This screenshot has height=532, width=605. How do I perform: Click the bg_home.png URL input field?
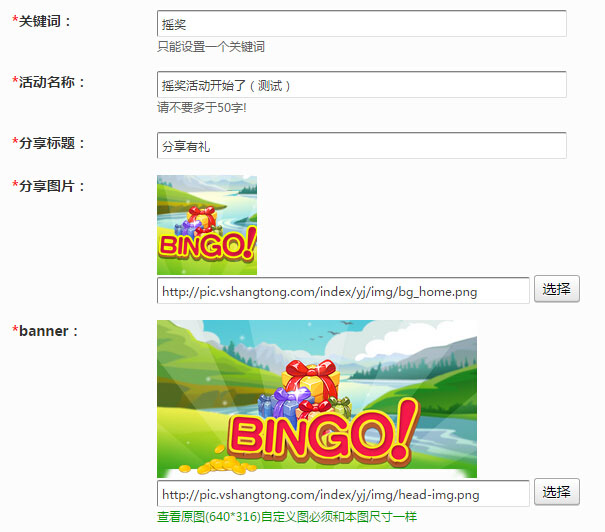[x=343, y=291]
